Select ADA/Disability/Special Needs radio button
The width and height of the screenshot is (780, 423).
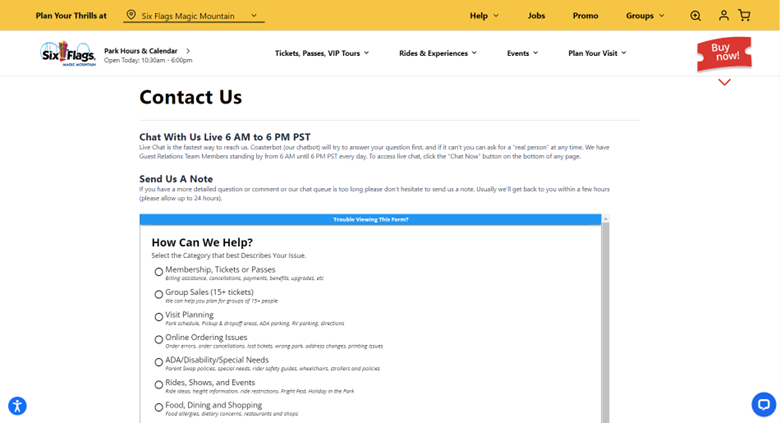coord(159,362)
